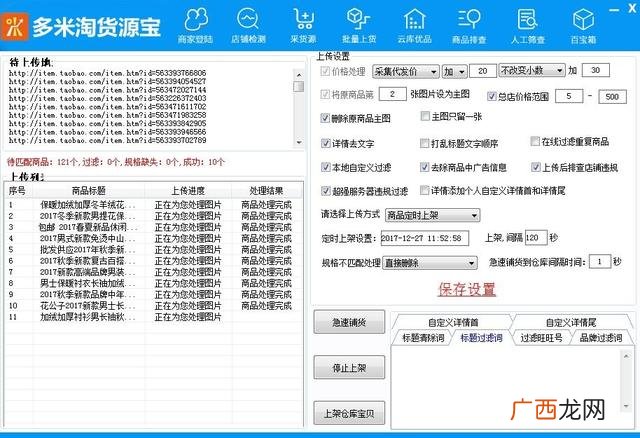
Task: Click the filter words text area
Action: point(506,386)
